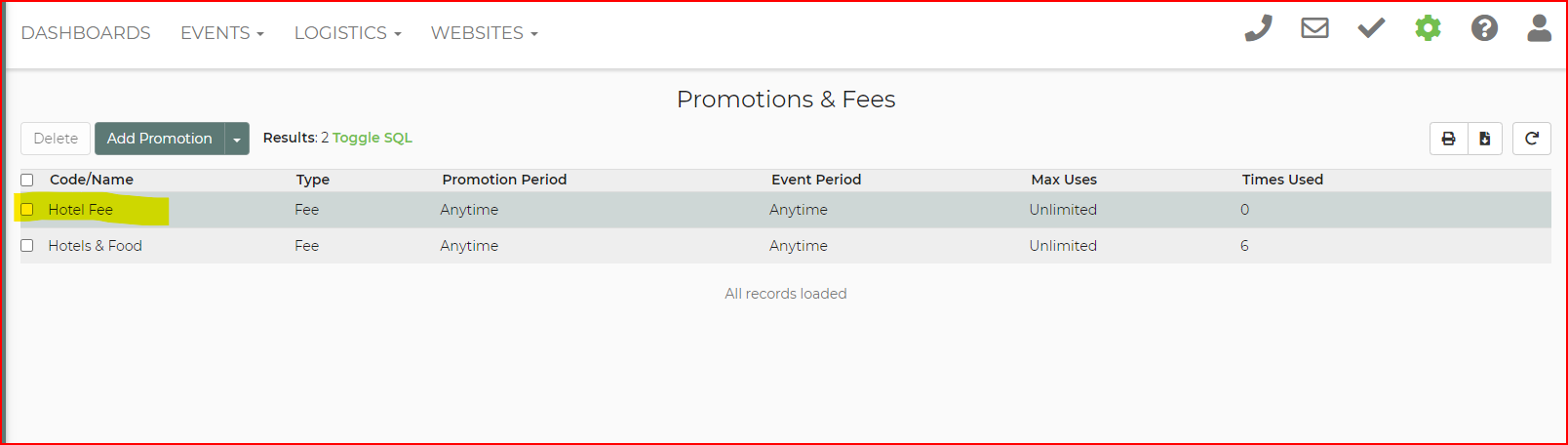Export the promotions list to file
The height and width of the screenshot is (445, 1568).
pyautogui.click(x=1485, y=139)
